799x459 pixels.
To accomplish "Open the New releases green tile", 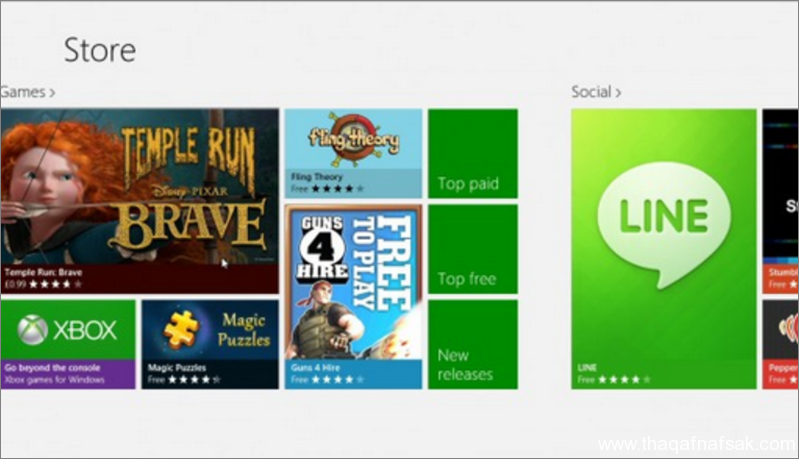I will point(473,344).
